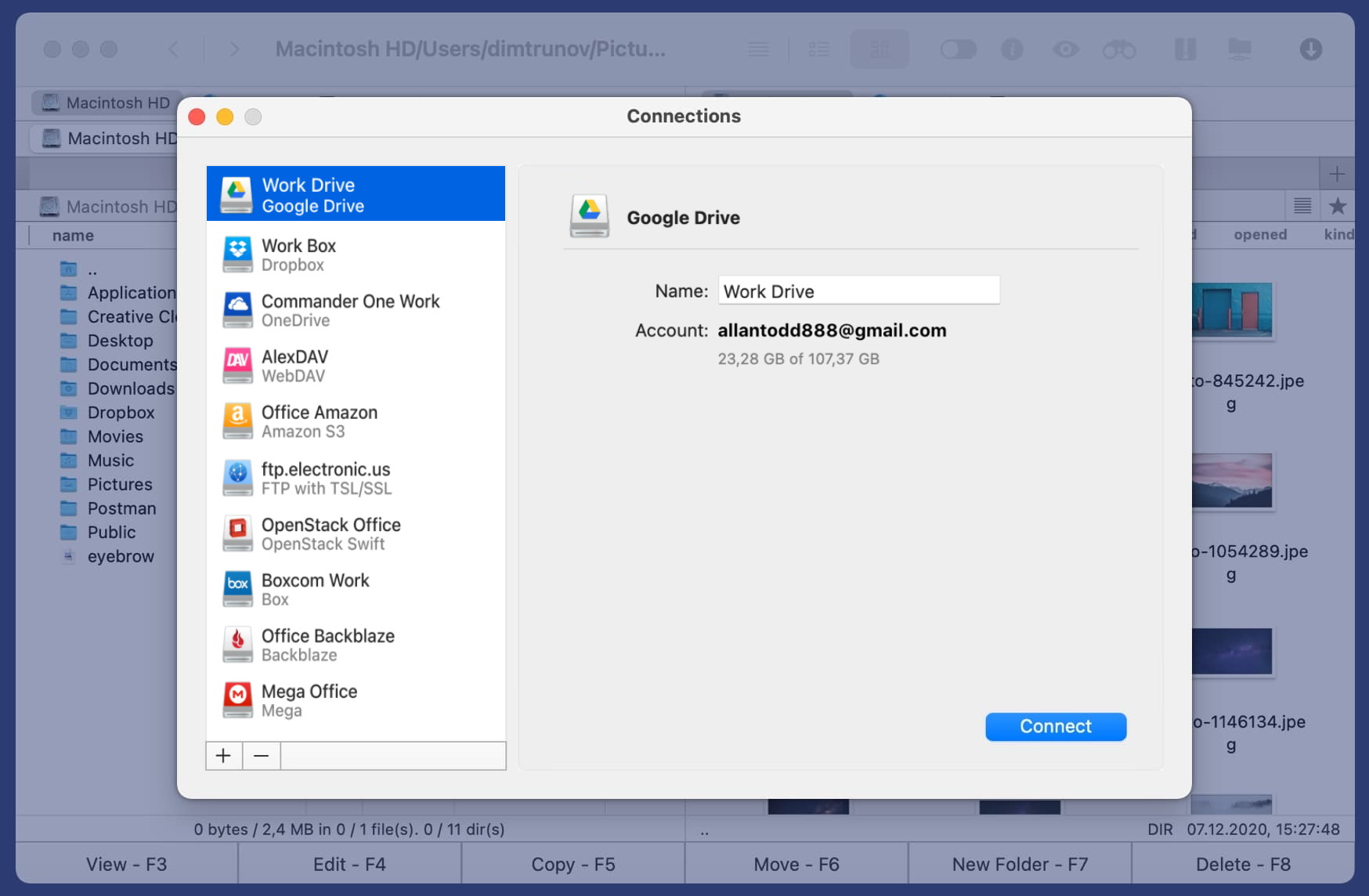
Task: Open the Macintosh HD tab
Action: click(107, 103)
